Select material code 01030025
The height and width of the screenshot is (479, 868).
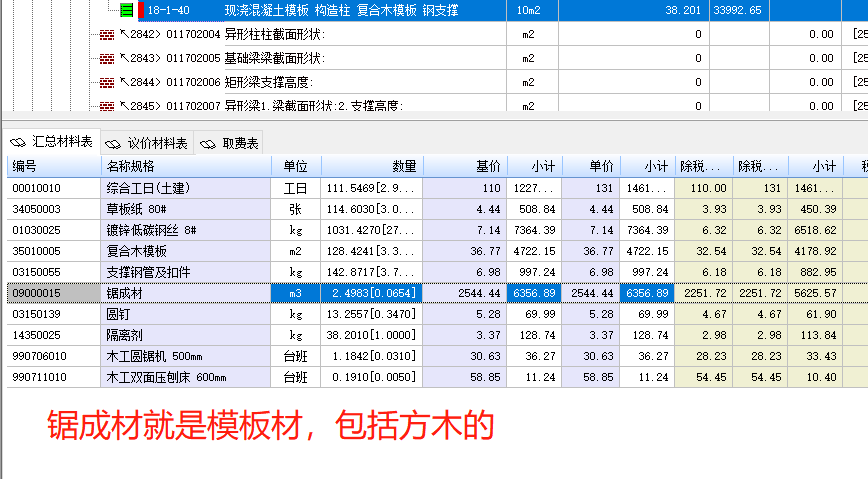click(x=54, y=230)
